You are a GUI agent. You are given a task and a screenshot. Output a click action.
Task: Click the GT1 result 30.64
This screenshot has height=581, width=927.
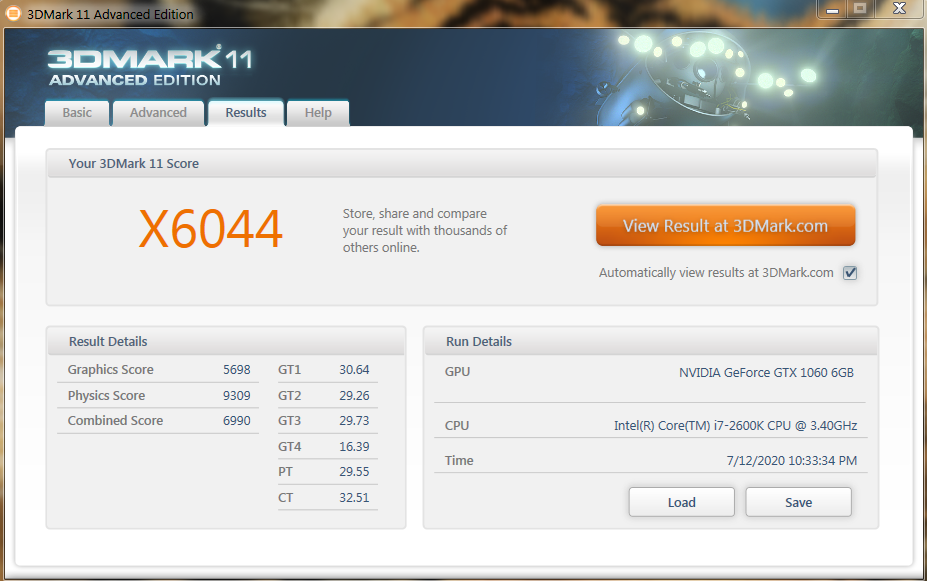354,370
